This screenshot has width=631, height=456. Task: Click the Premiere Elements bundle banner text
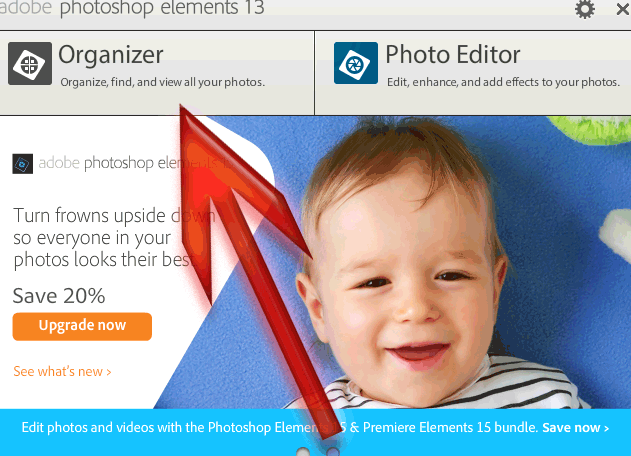[280, 427]
